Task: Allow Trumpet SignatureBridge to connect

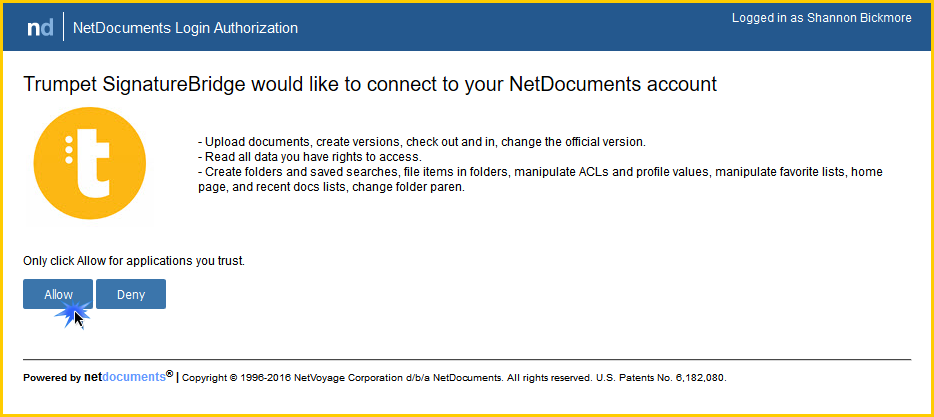Action: [58, 294]
